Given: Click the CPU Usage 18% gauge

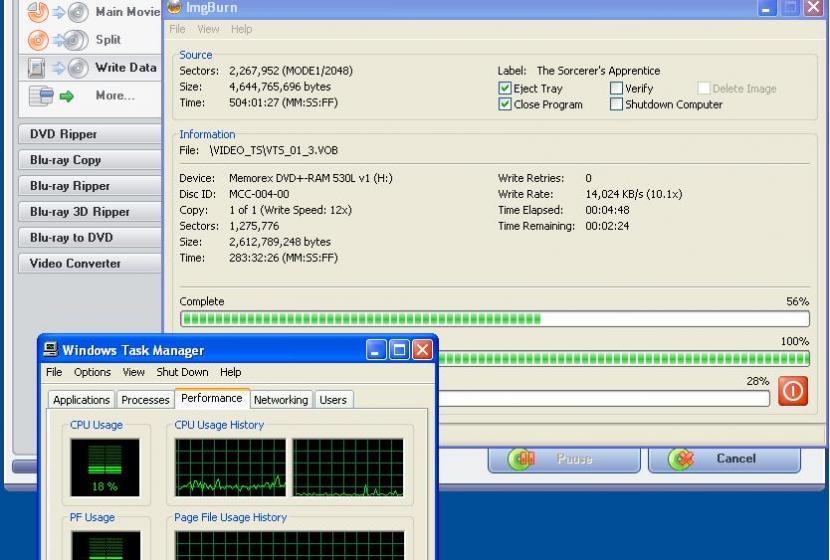Looking at the screenshot, I should pyautogui.click(x=105, y=467).
